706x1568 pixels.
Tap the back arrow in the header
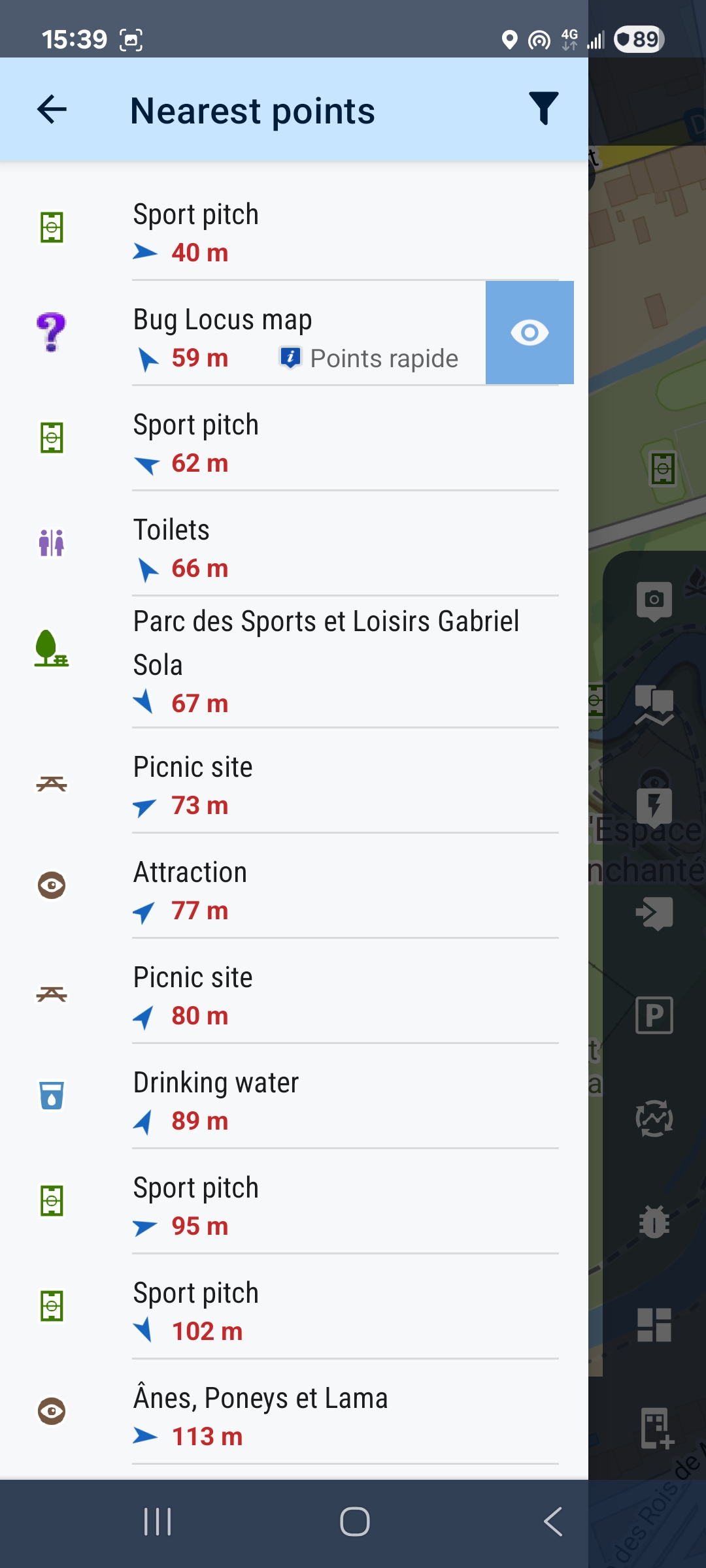[52, 109]
